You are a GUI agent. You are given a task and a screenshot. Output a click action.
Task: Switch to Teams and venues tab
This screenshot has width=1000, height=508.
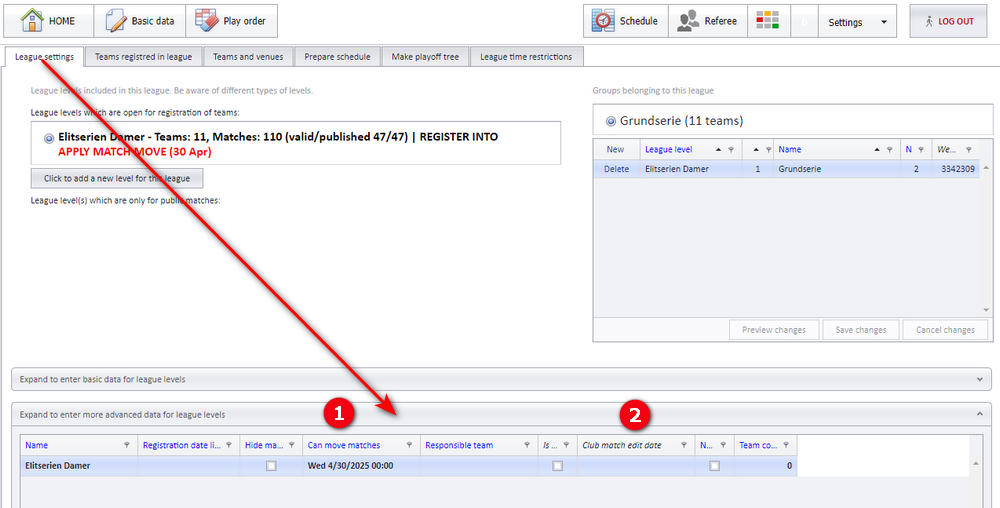click(248, 57)
